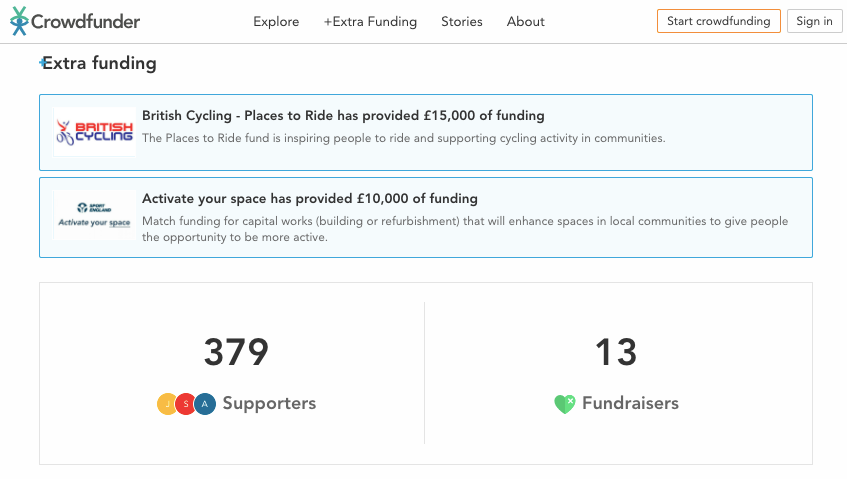The height and width of the screenshot is (479, 847).
Task: Click the blue plus beside Extra funding heading
Action: point(42,63)
